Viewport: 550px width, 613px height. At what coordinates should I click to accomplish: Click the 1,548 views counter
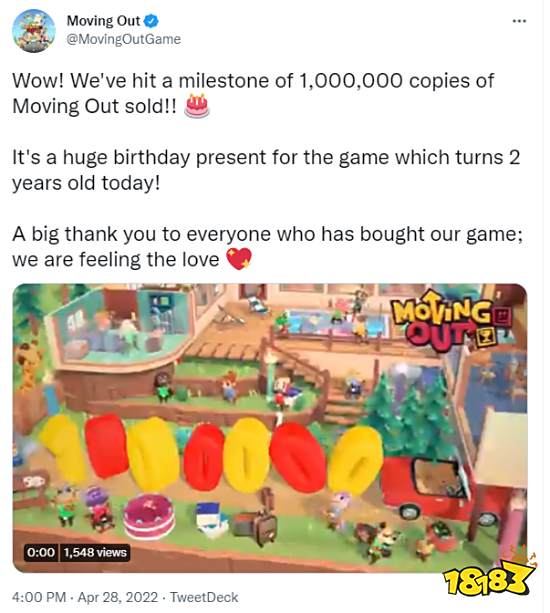point(95,552)
